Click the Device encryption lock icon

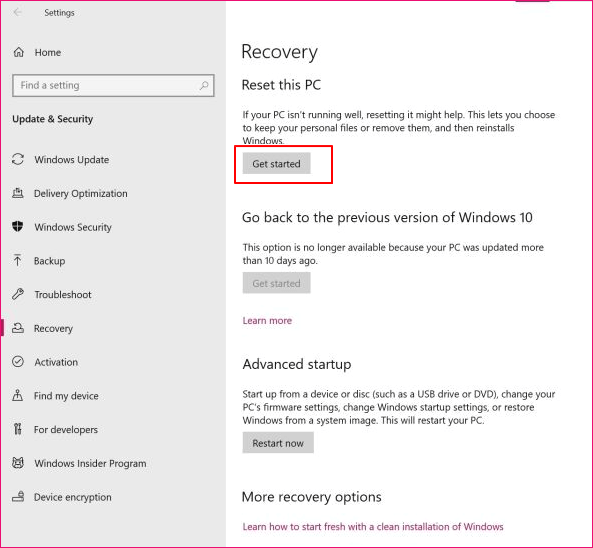pos(18,496)
